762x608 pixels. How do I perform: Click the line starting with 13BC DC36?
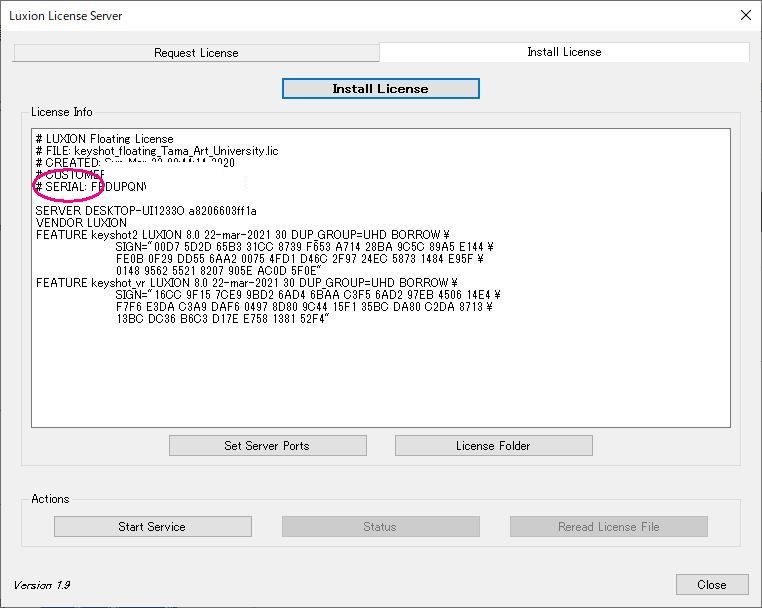pos(223,319)
